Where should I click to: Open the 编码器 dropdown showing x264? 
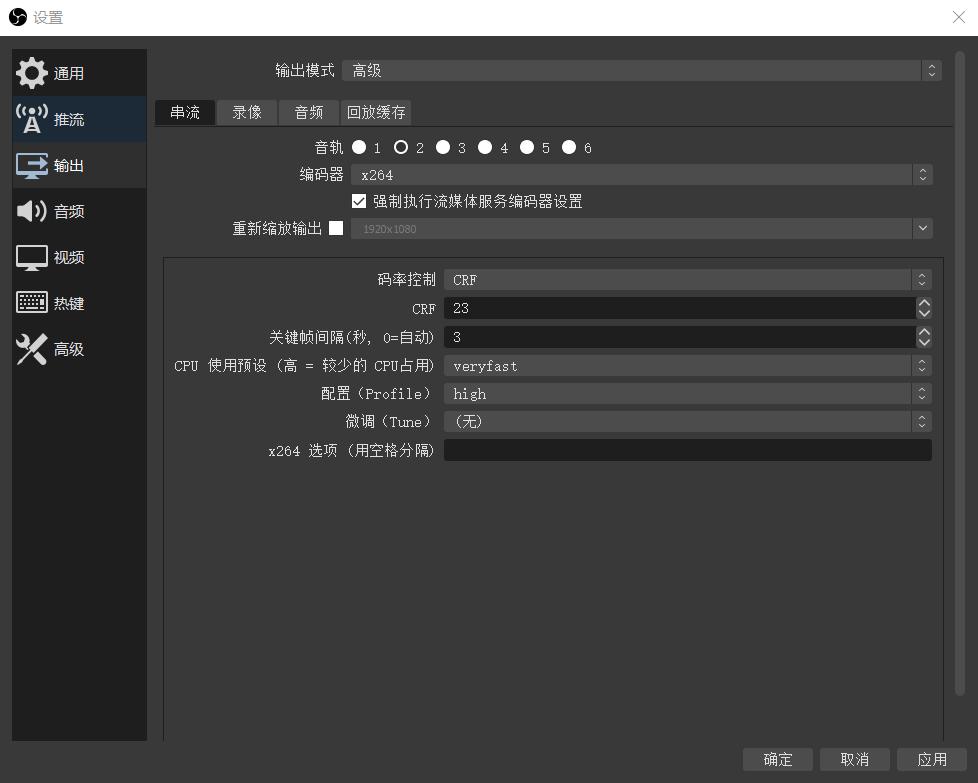point(642,175)
